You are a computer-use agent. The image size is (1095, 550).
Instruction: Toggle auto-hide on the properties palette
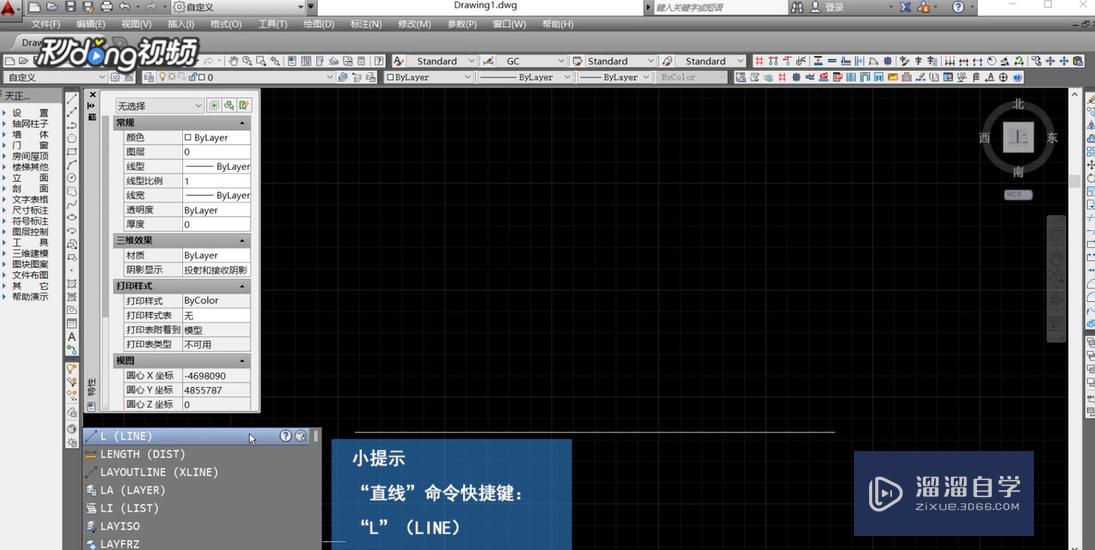(91, 105)
